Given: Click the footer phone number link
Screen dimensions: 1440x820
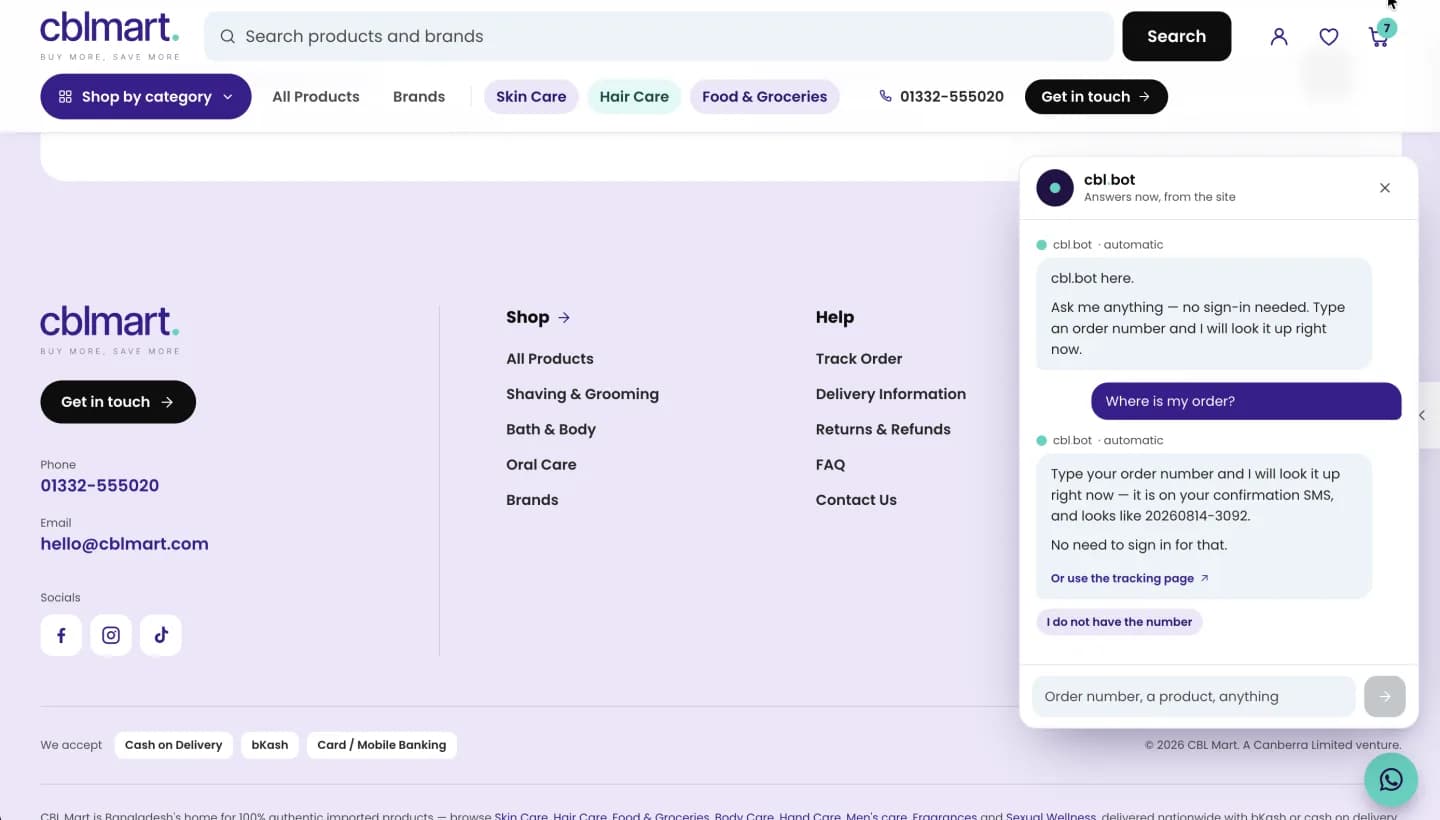Looking at the screenshot, I should pyautogui.click(x=100, y=486).
